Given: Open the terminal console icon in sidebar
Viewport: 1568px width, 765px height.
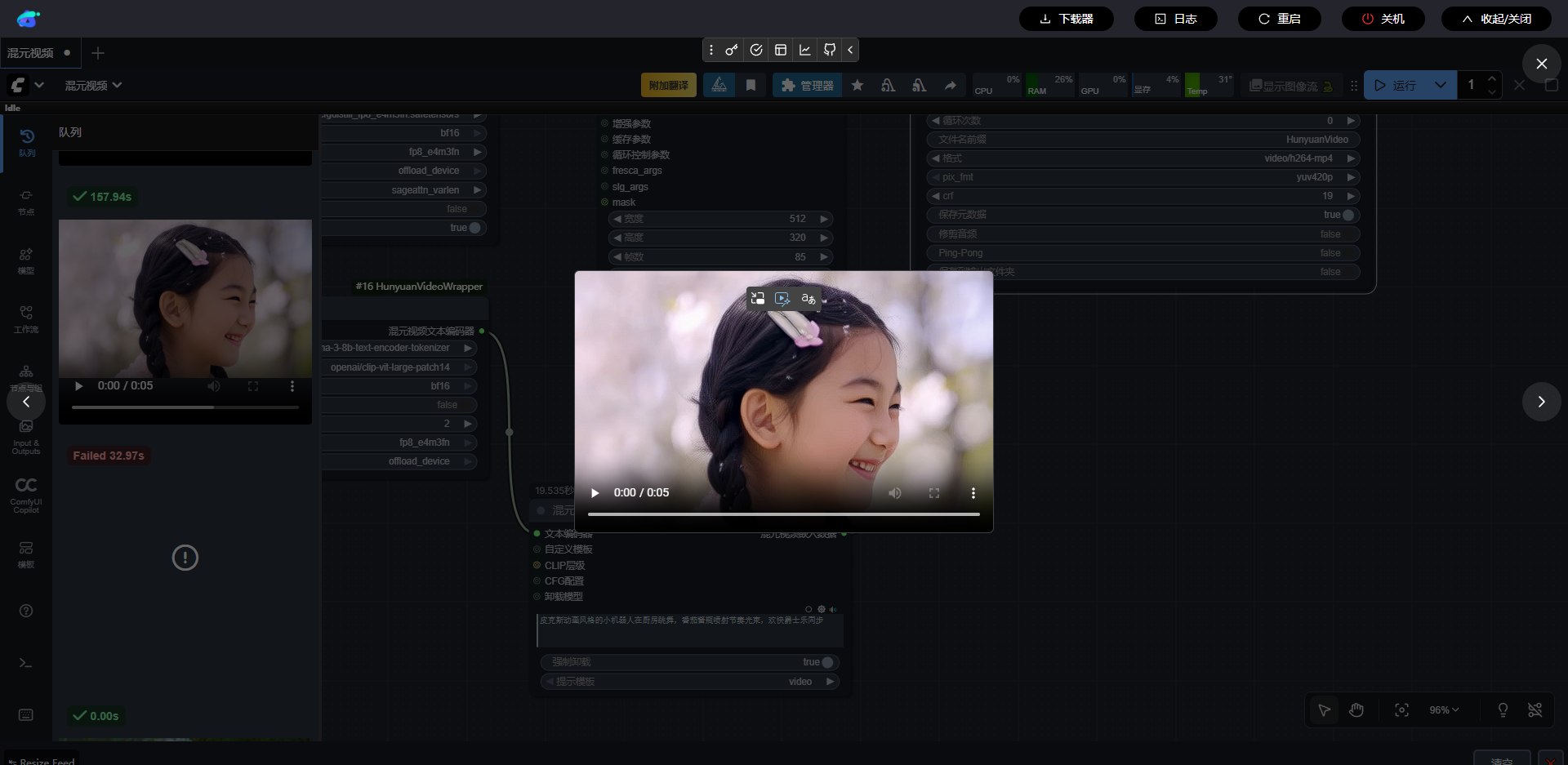Looking at the screenshot, I should pos(26,663).
